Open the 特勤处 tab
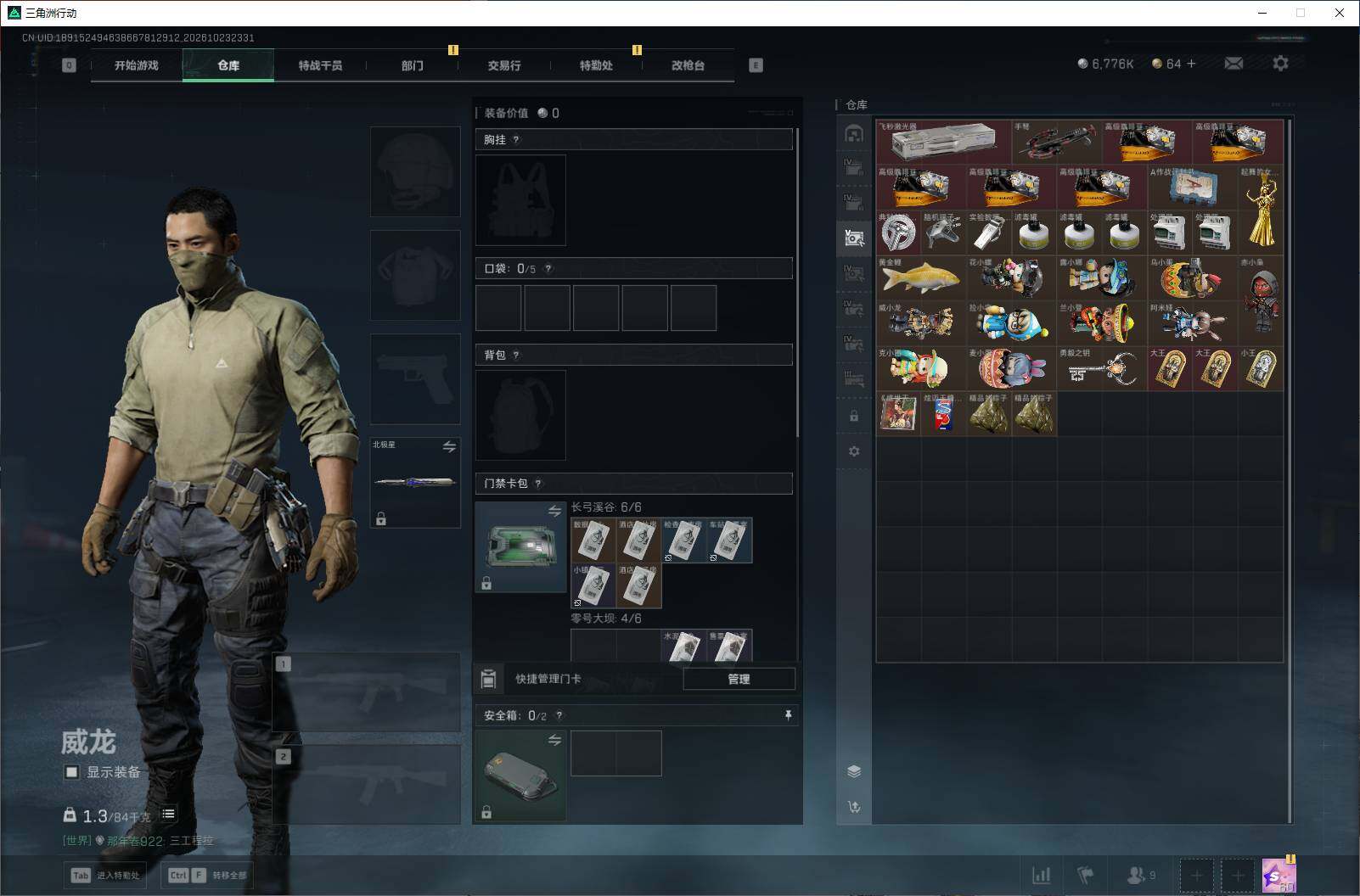The width and height of the screenshot is (1360, 896). (596, 65)
